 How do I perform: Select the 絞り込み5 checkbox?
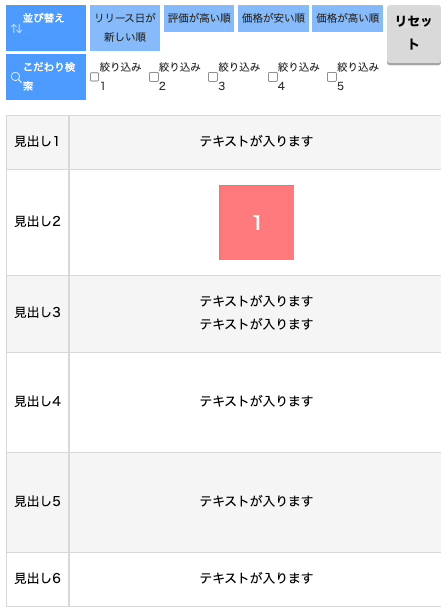coord(332,77)
